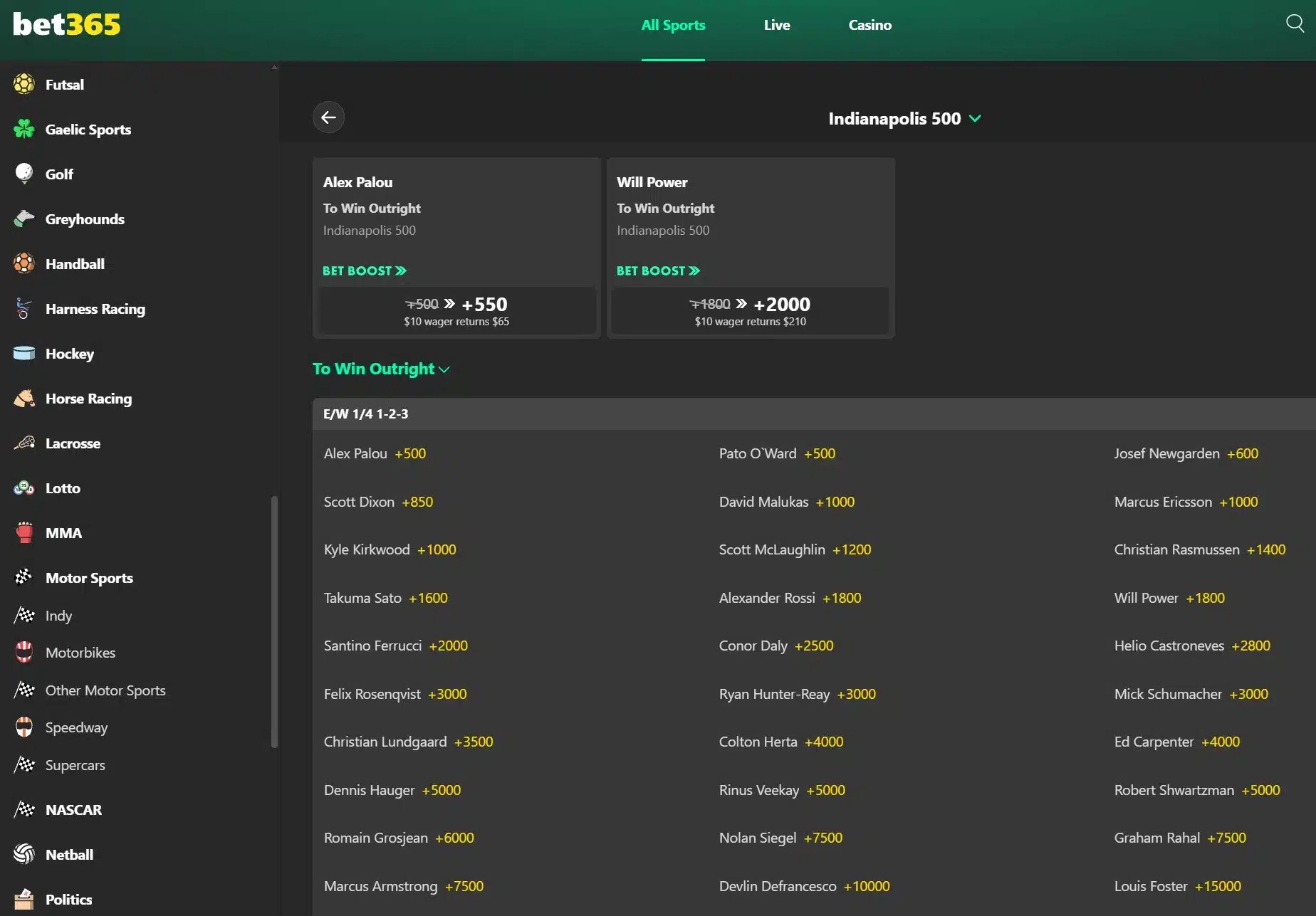The image size is (1316, 916).
Task: Select Pato O'Ward at +500
Action: coord(777,453)
